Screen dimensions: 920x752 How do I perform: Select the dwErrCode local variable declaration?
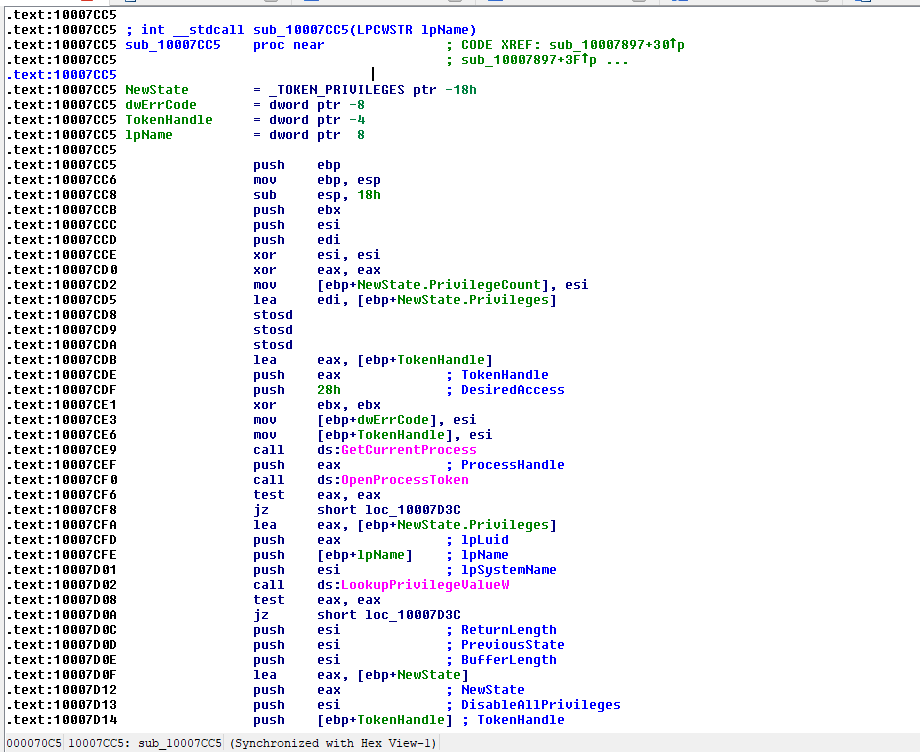pyautogui.click(x=160, y=105)
